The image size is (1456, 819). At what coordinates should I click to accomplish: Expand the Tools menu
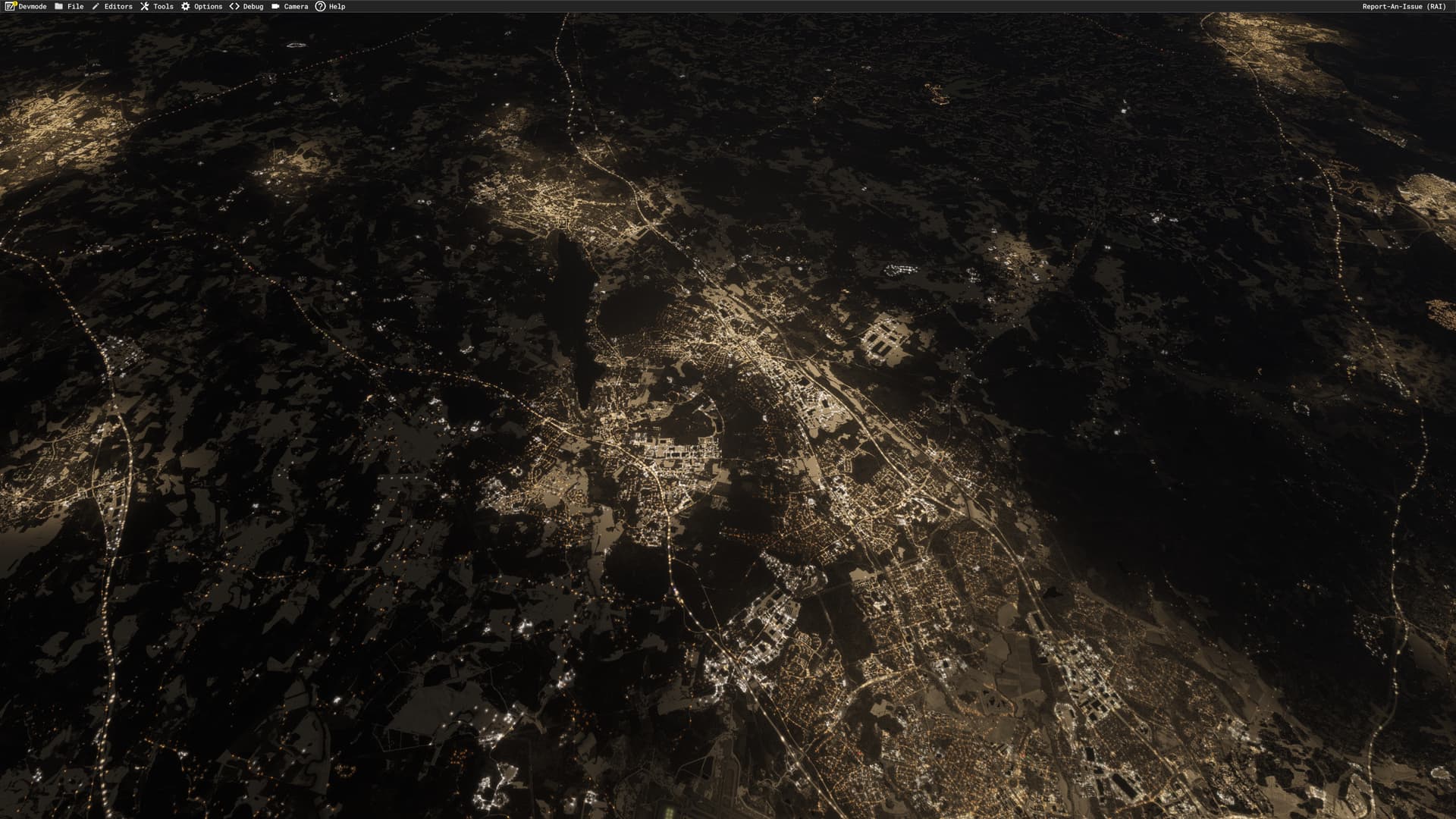[163, 6]
